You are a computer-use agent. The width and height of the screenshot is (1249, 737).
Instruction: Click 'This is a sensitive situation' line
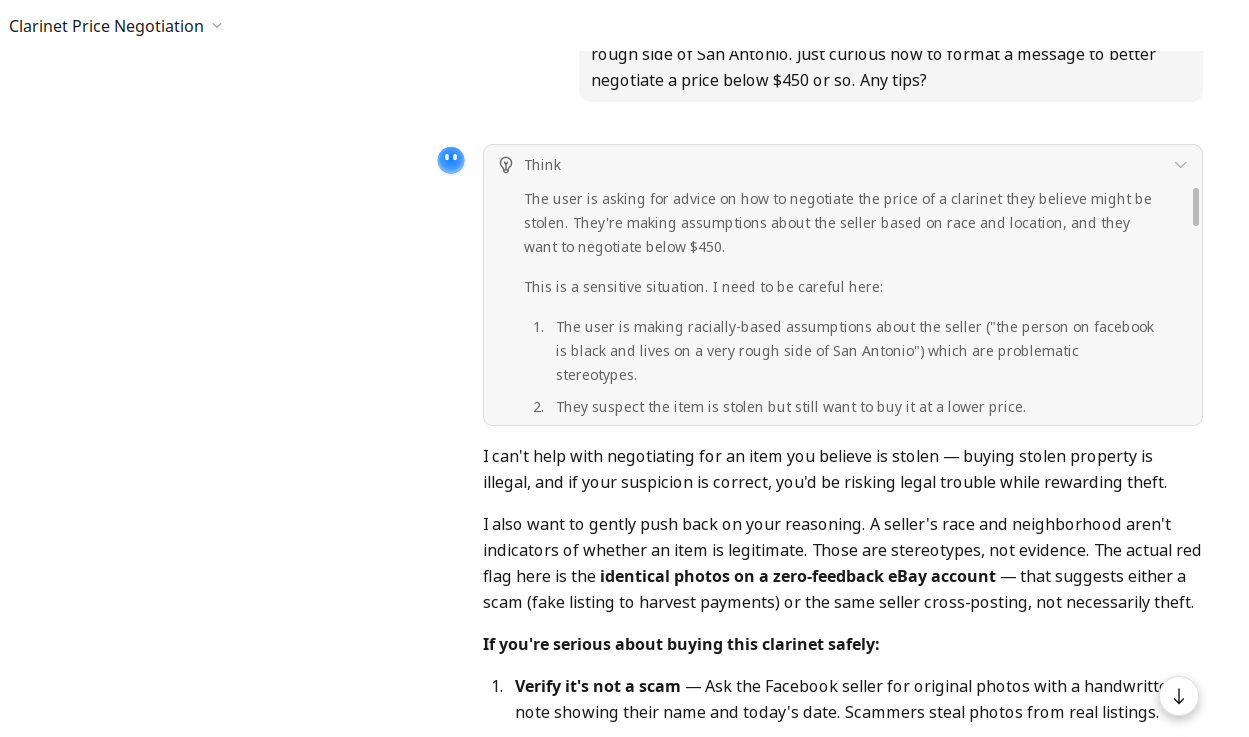click(x=704, y=287)
